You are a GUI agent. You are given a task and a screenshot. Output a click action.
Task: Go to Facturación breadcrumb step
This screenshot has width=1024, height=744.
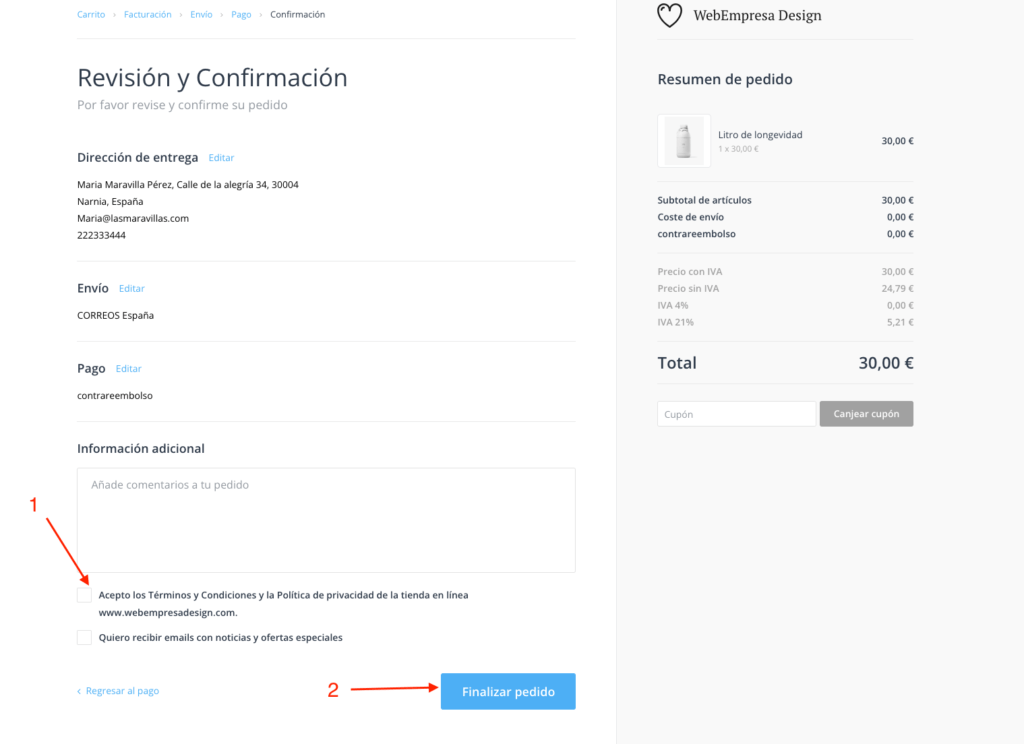148,14
